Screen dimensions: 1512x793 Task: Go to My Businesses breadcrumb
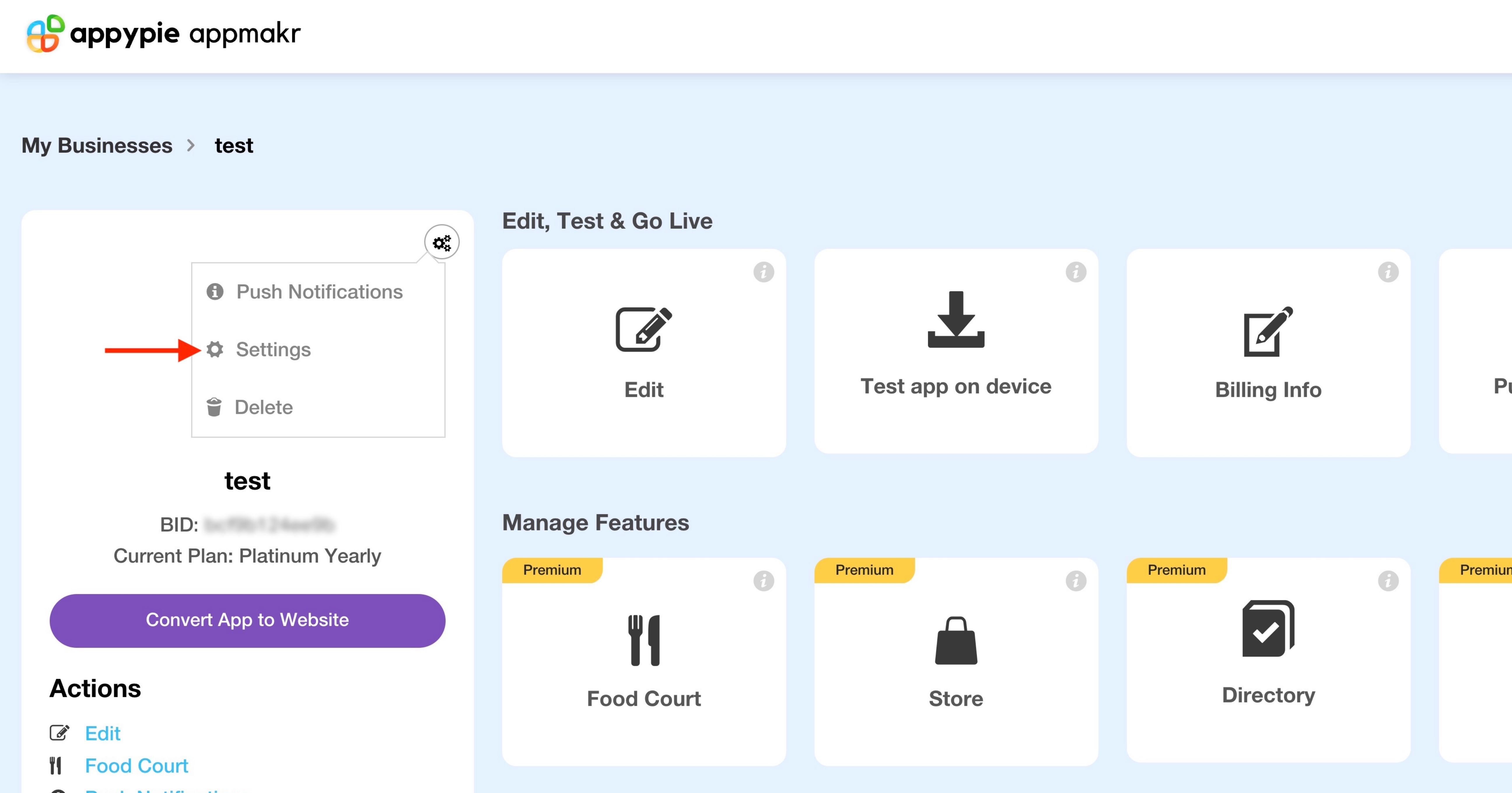point(97,145)
